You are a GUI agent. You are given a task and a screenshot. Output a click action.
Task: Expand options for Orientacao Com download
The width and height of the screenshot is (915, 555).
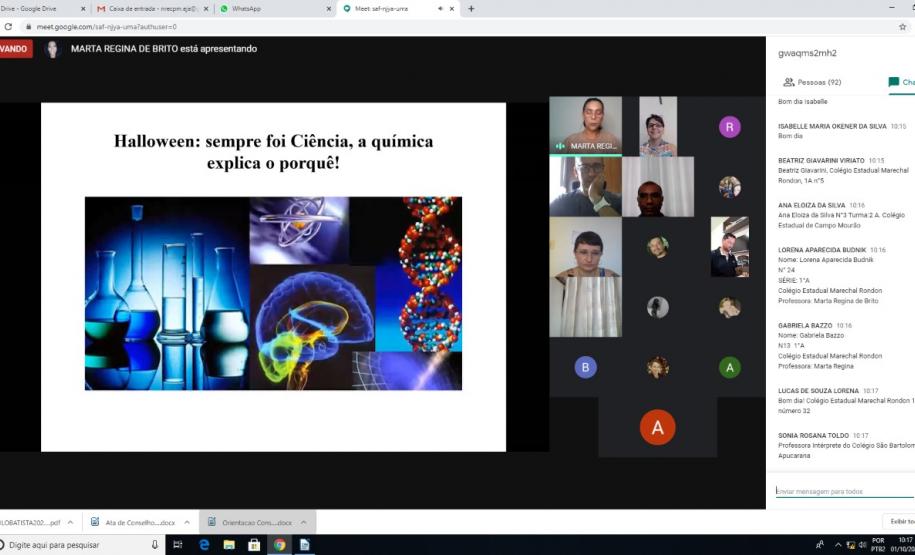pos(303,522)
